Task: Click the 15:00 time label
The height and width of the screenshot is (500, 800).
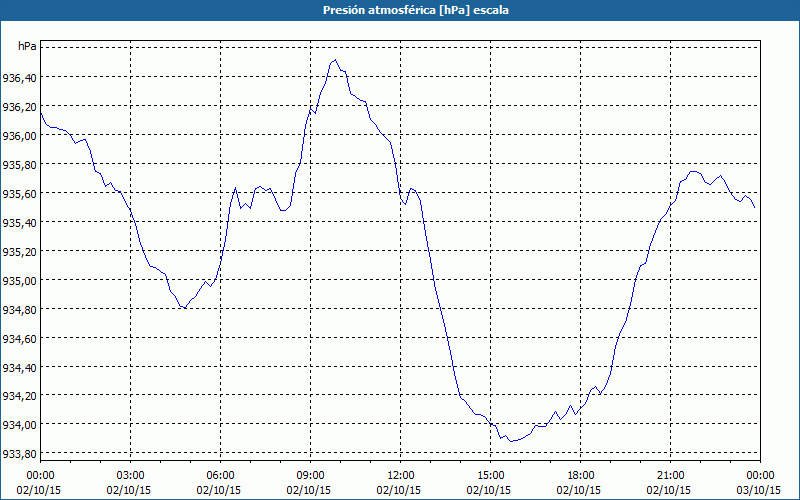Action: click(x=490, y=476)
